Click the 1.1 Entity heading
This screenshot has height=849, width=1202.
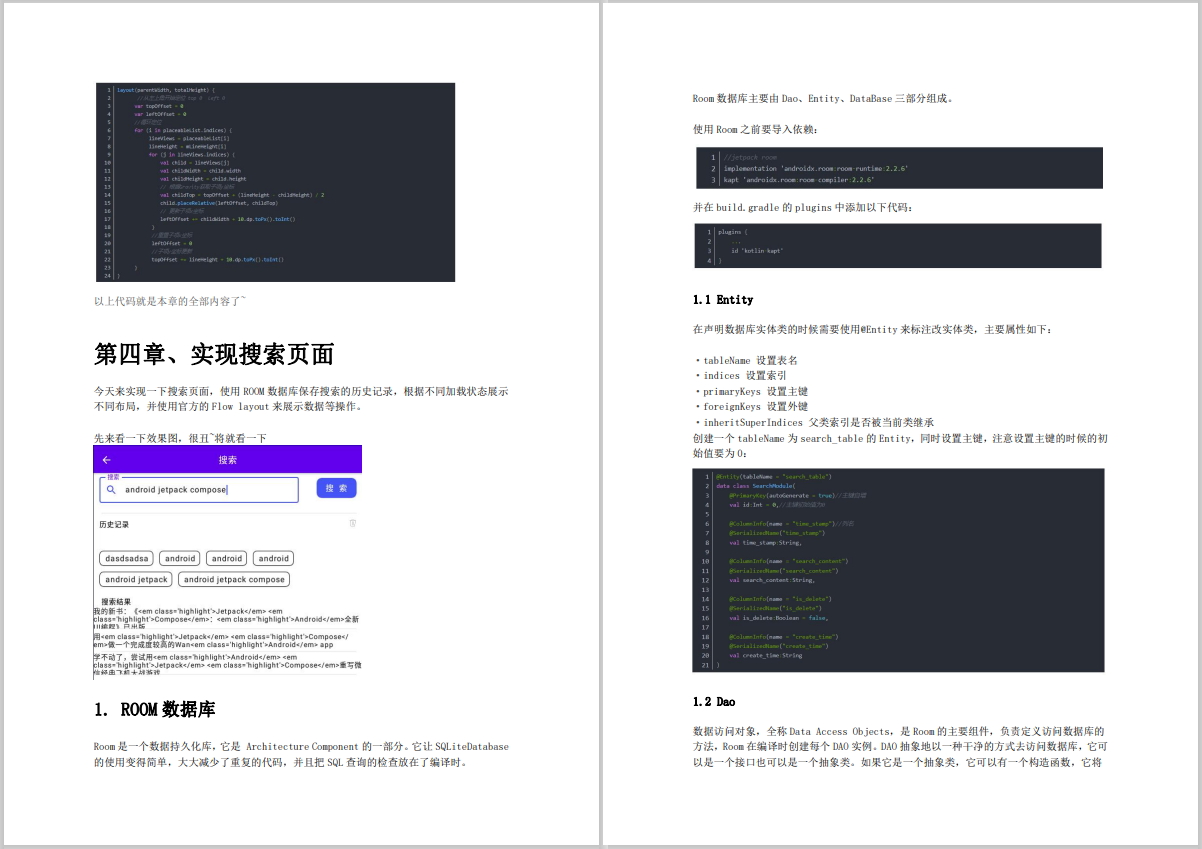723,300
